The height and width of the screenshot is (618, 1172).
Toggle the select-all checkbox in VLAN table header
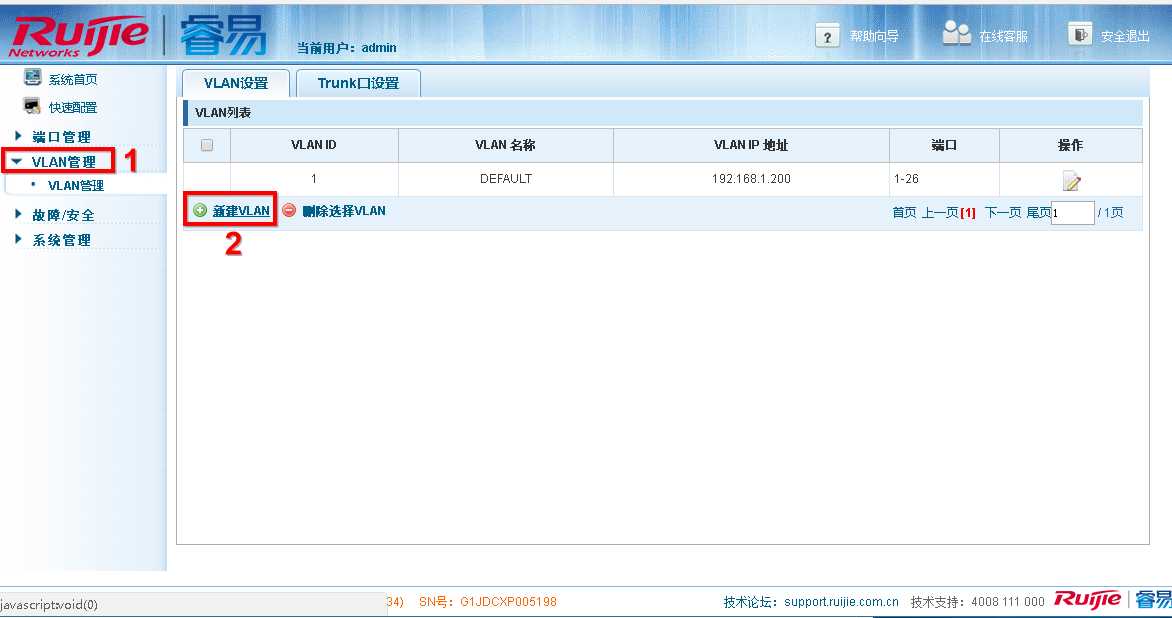tap(207, 145)
